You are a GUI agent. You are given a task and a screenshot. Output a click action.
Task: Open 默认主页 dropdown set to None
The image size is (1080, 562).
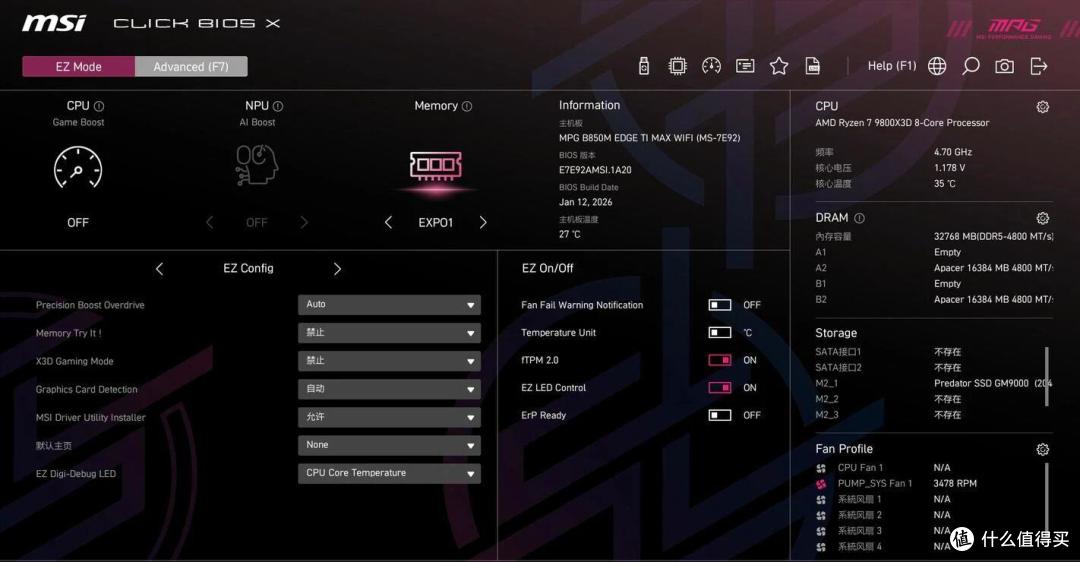[x=389, y=445]
